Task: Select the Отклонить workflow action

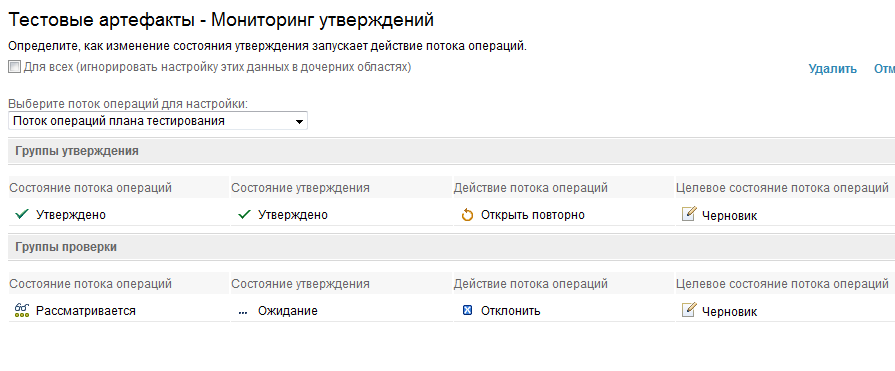Action: (510, 311)
